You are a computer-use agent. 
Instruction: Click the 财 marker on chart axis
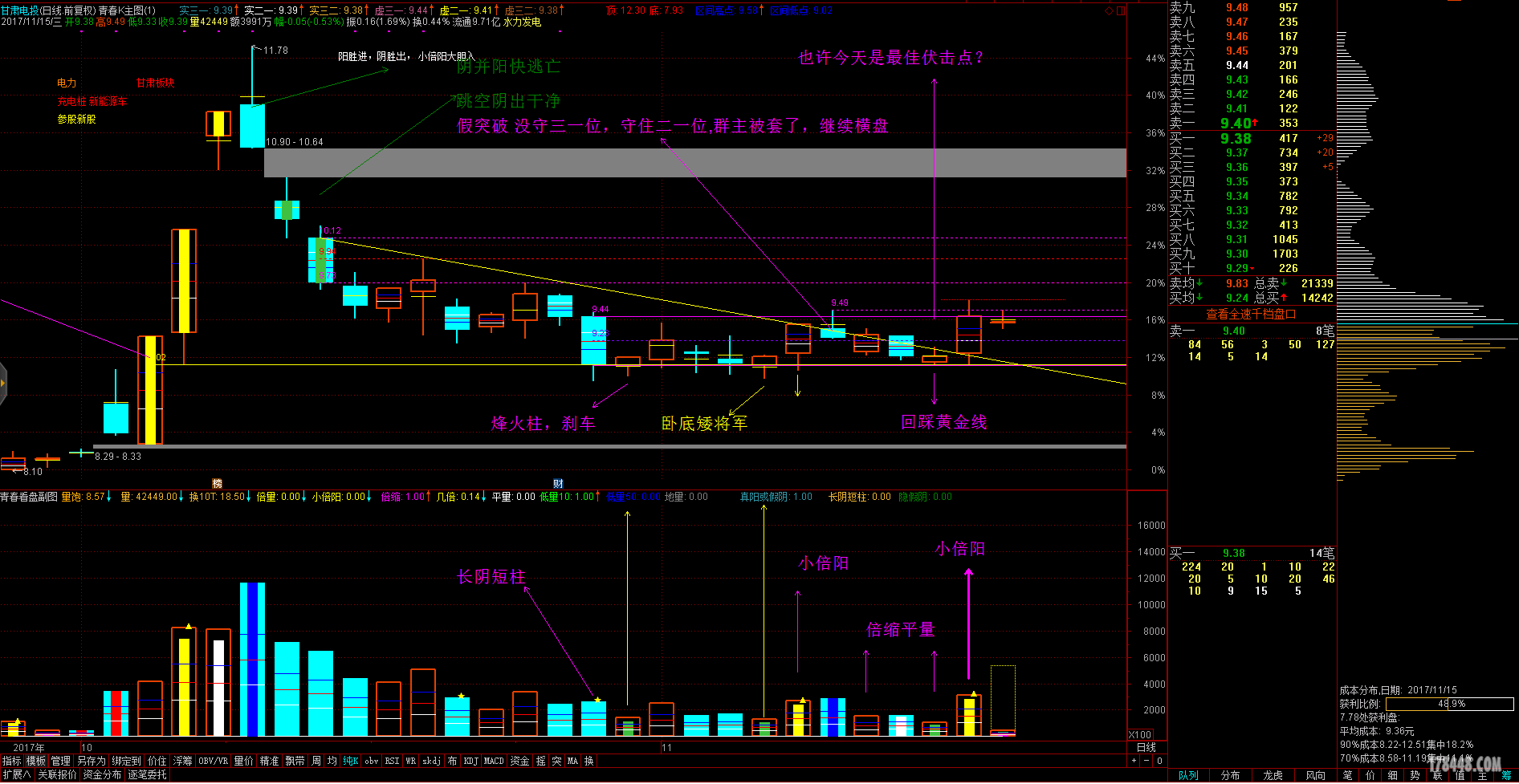558,483
